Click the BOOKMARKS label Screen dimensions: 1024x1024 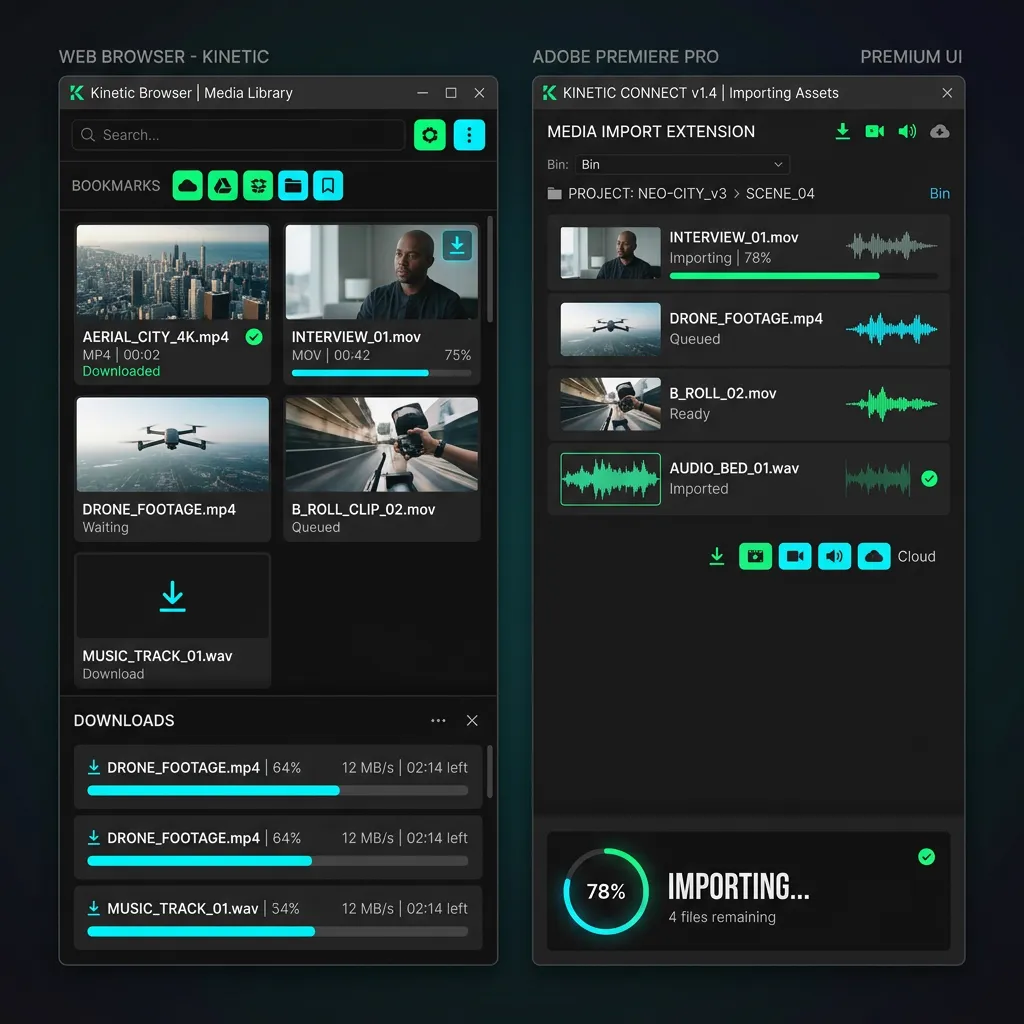click(x=116, y=185)
